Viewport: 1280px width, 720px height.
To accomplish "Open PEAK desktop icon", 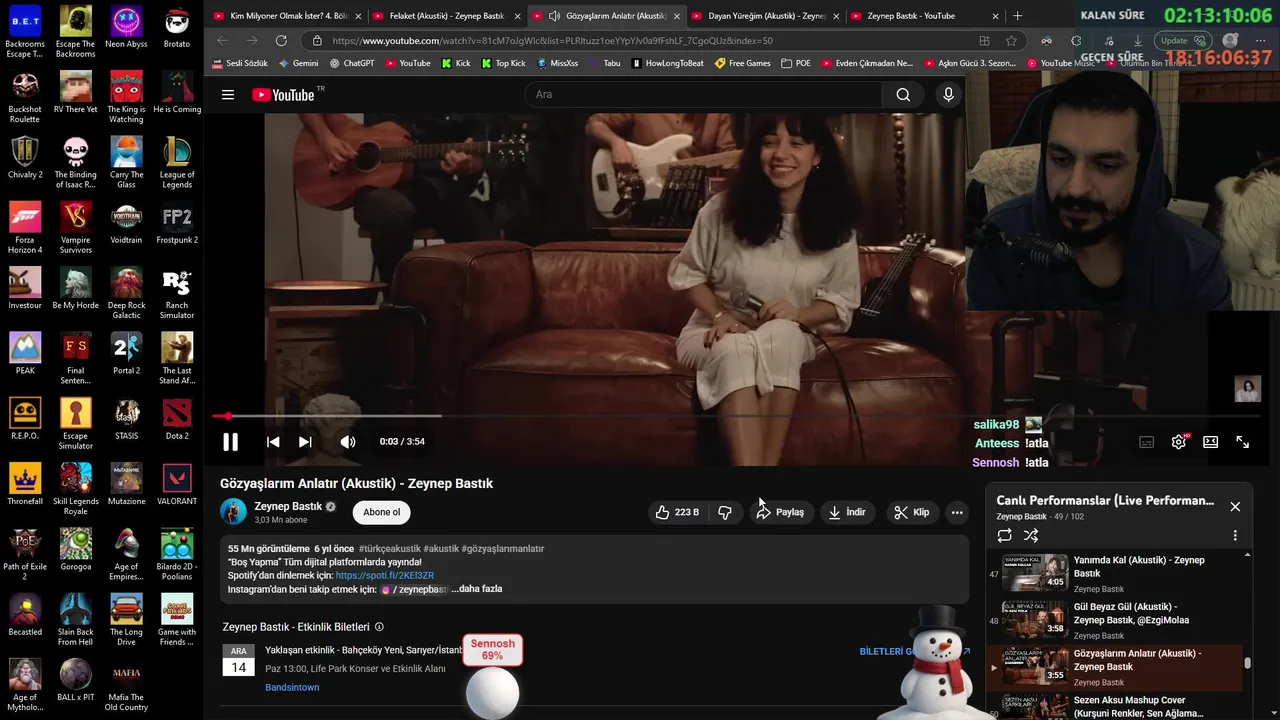I will pyautogui.click(x=25, y=354).
